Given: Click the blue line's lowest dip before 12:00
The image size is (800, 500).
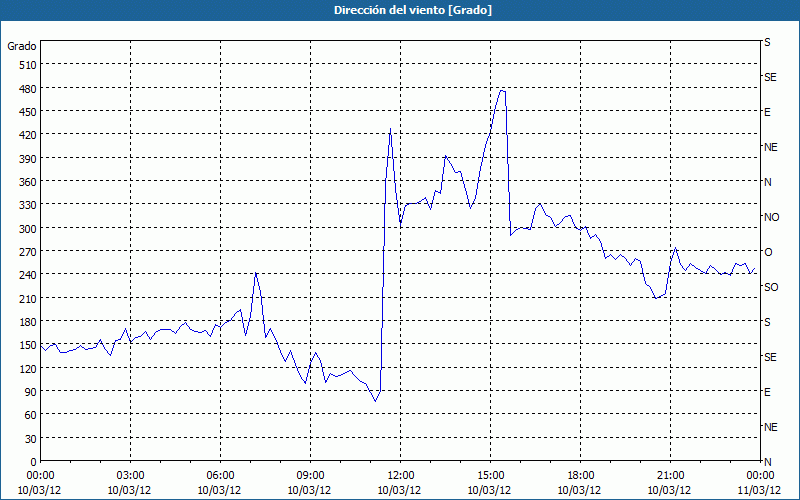Looking at the screenshot, I should coord(376,401).
